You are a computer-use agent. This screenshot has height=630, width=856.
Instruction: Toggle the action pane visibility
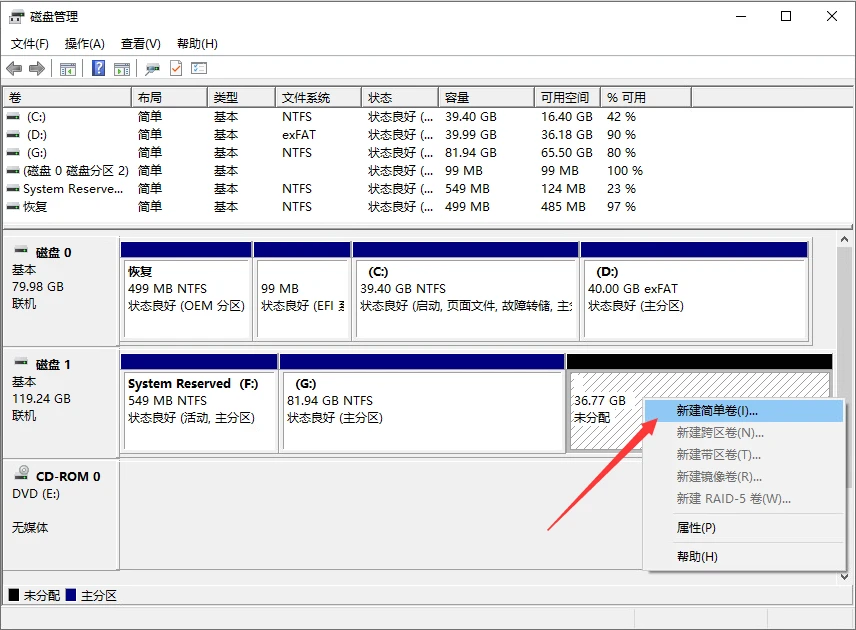[x=121, y=68]
